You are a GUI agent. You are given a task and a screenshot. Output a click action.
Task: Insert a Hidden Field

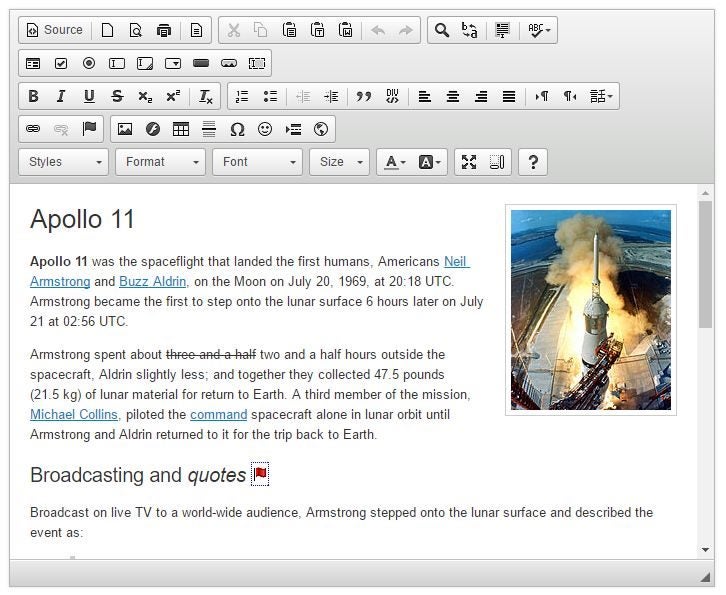257,63
